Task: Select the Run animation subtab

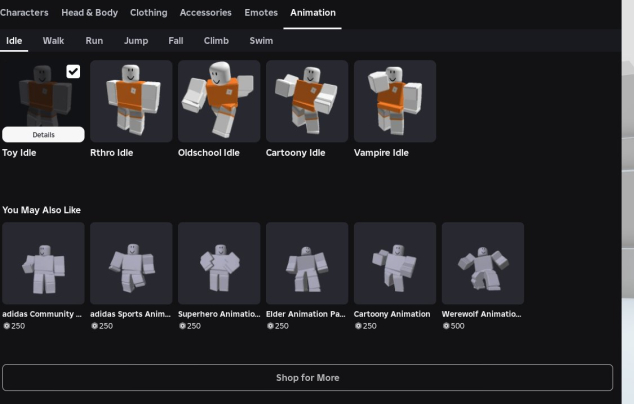Action: (94, 41)
